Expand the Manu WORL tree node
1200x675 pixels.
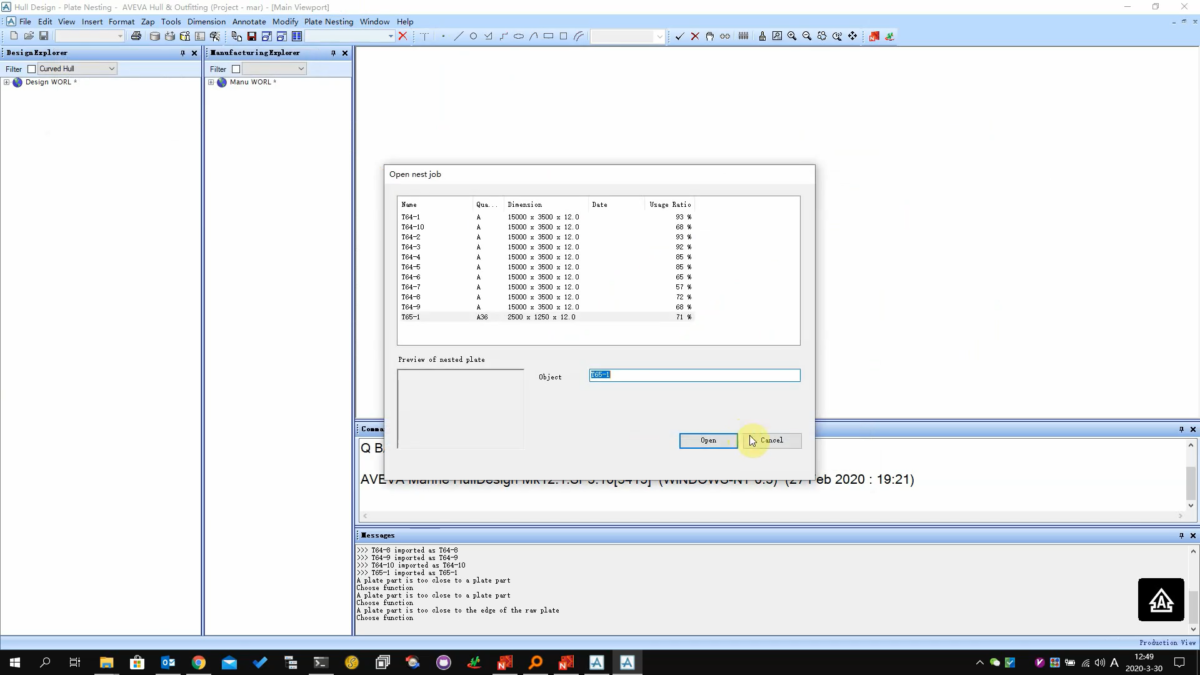coord(211,82)
